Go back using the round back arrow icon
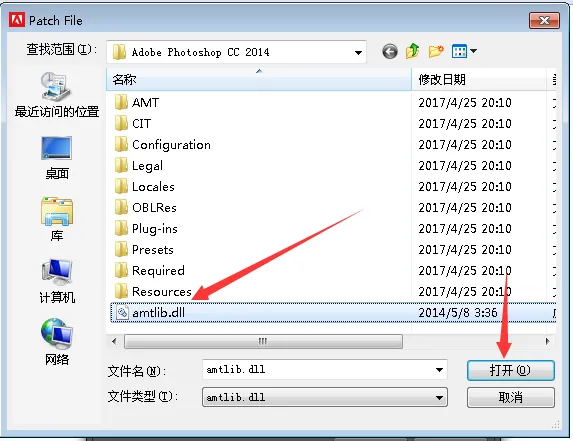The width and height of the screenshot is (573, 441). click(x=390, y=52)
